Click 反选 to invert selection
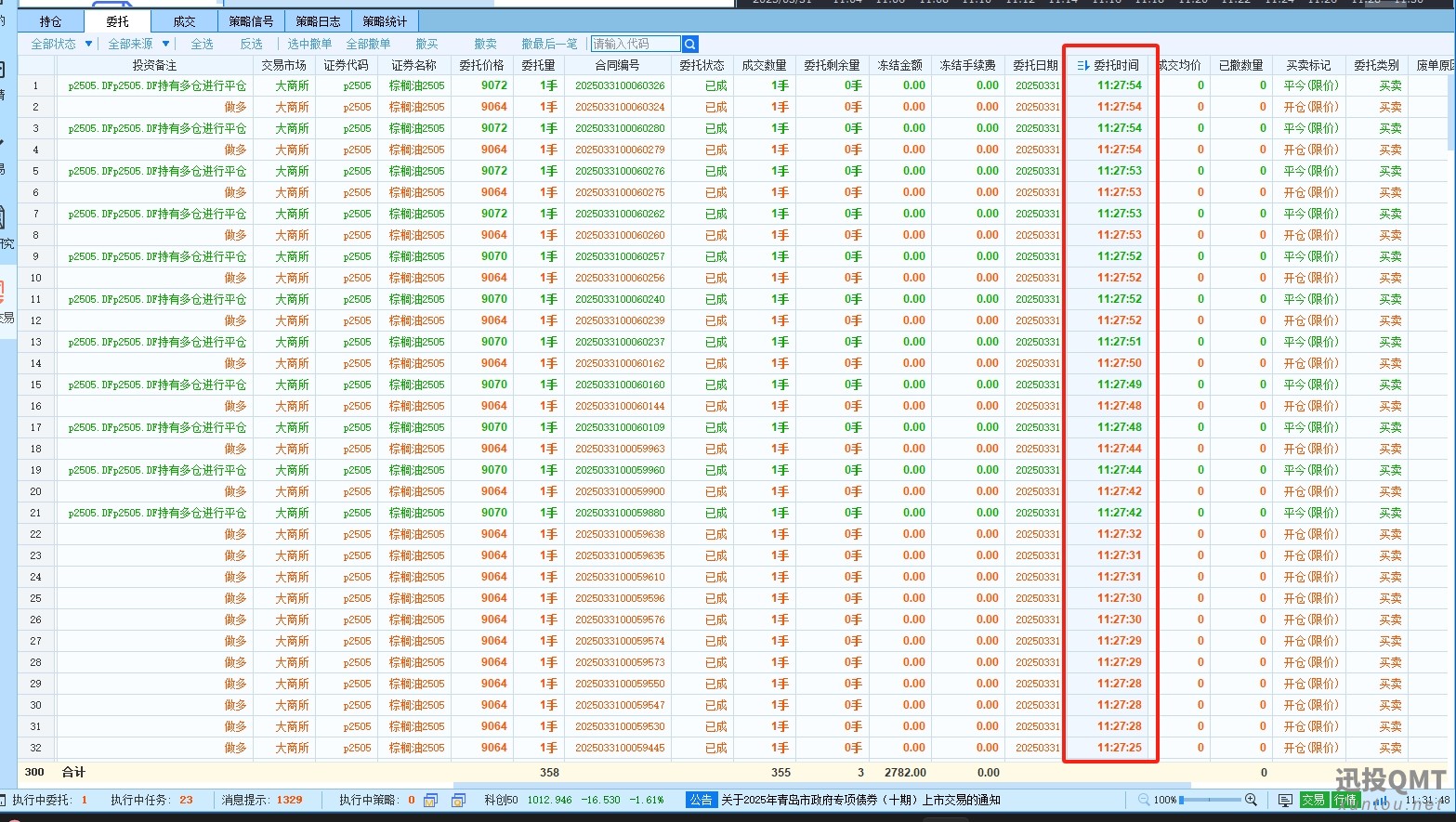The image size is (1456, 822). pos(251,44)
